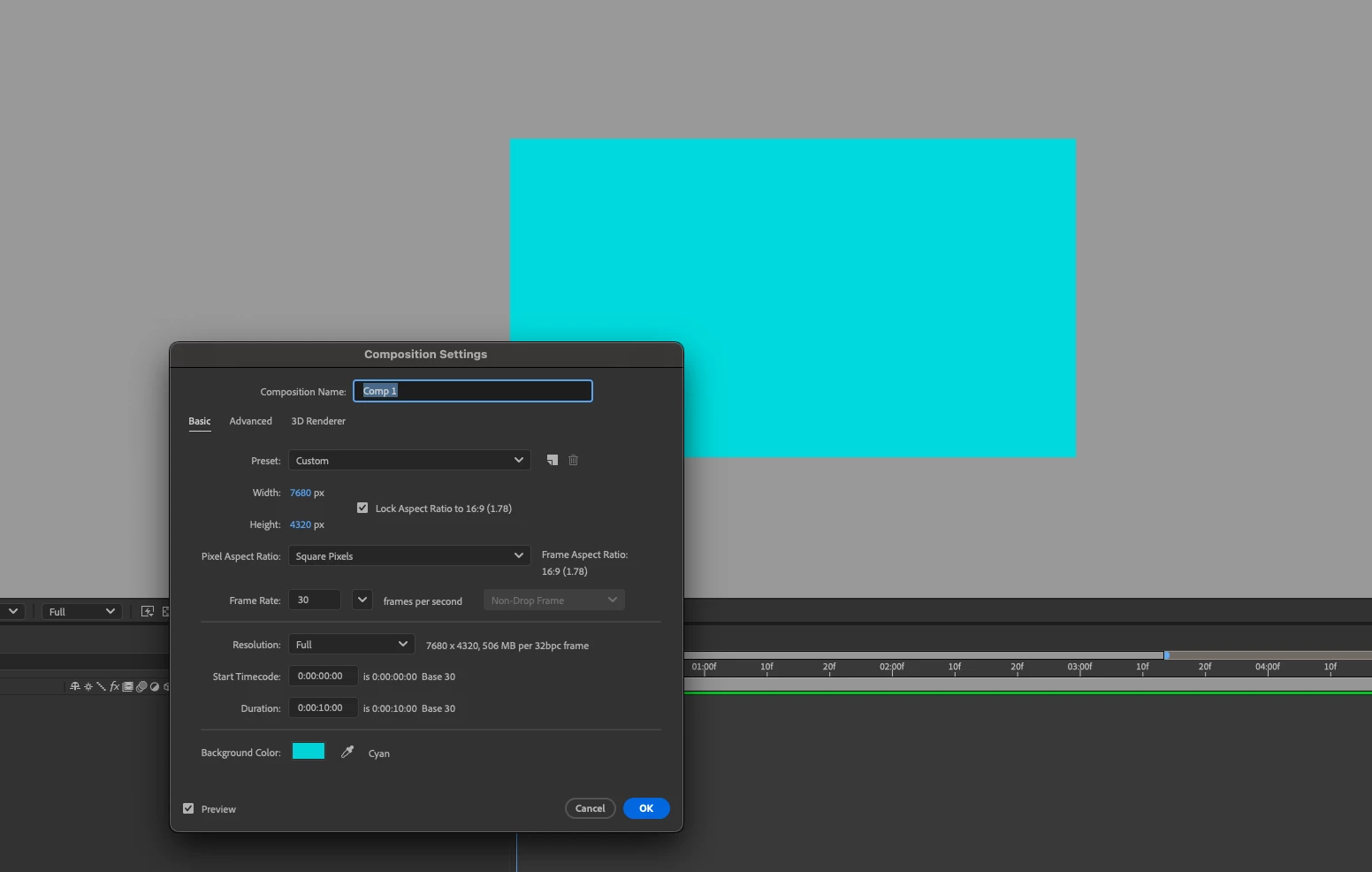Open the Resolution dropdown in dialog

[351, 644]
